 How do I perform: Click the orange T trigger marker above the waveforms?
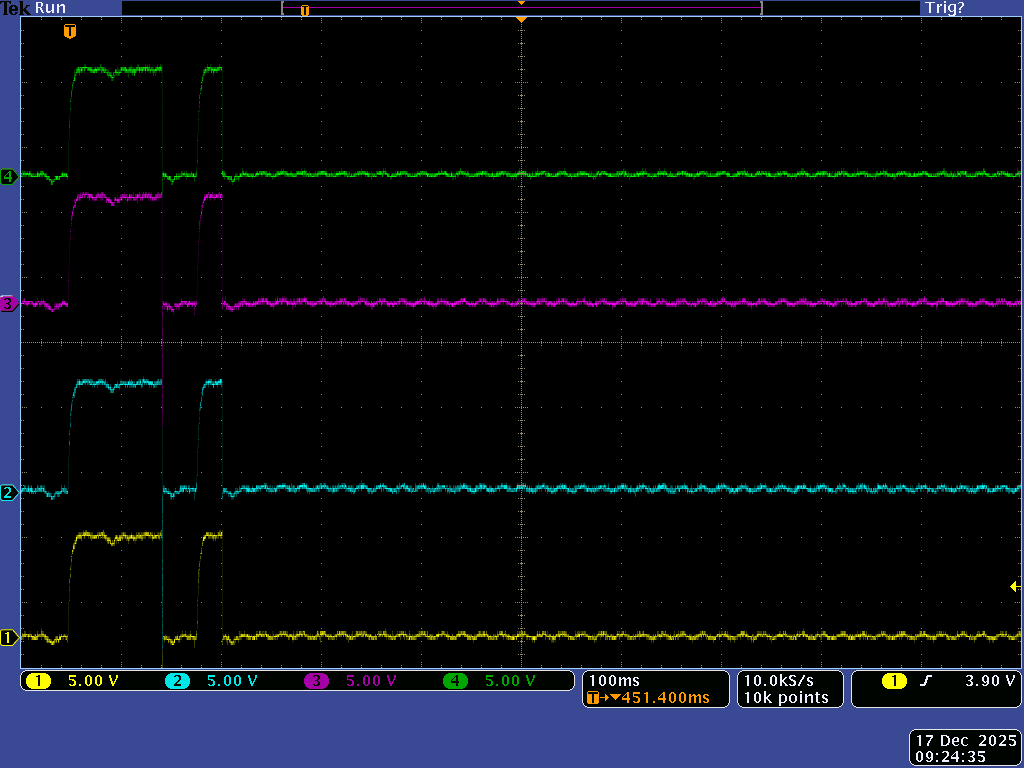pos(69,32)
